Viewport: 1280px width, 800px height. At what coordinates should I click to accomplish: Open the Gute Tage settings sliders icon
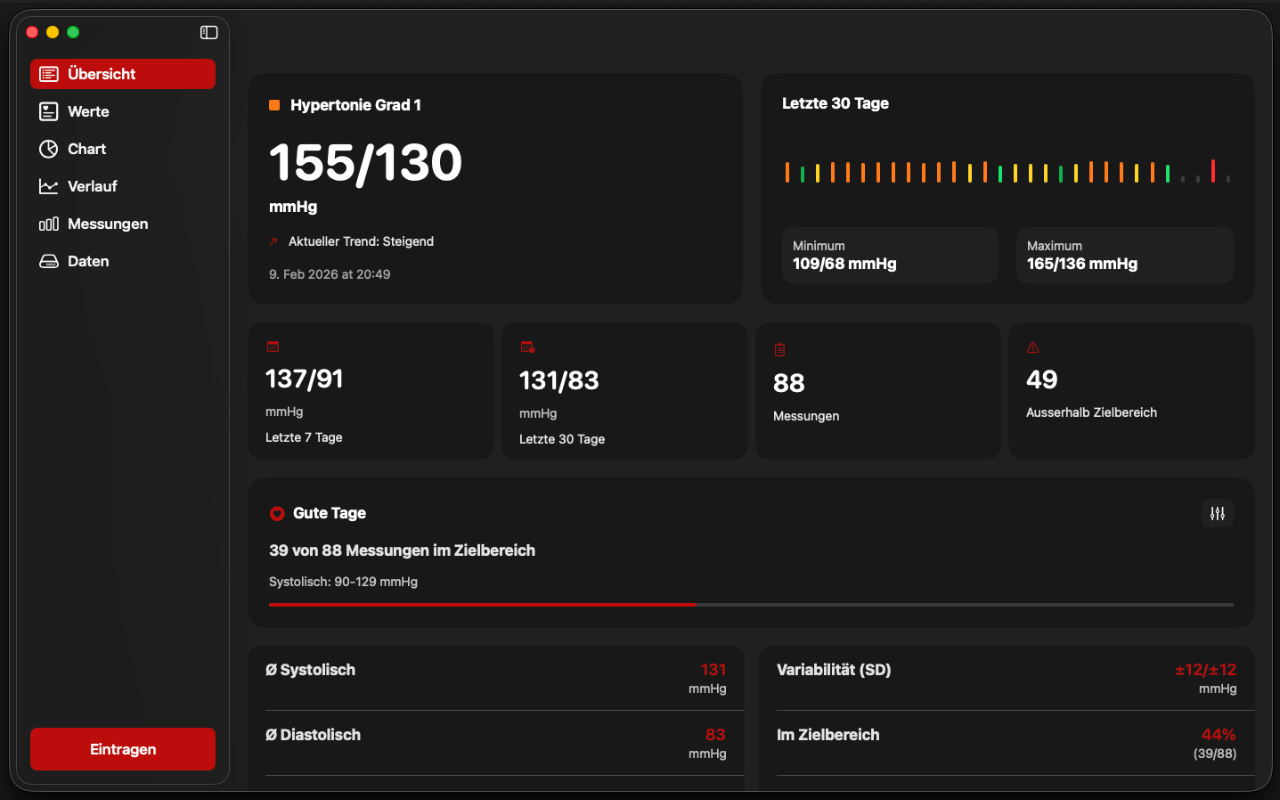[1217, 513]
